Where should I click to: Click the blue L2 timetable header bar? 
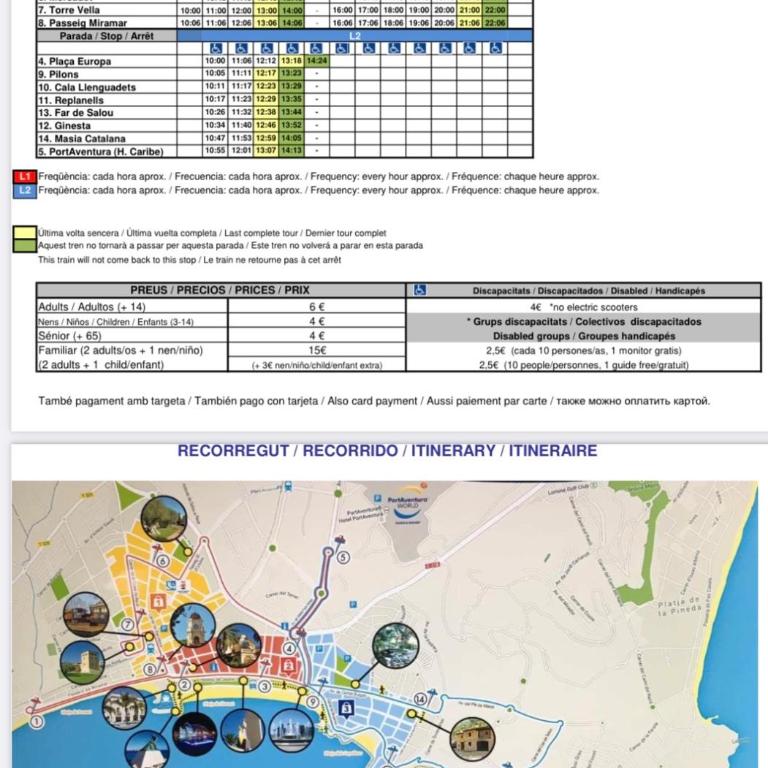pos(355,36)
